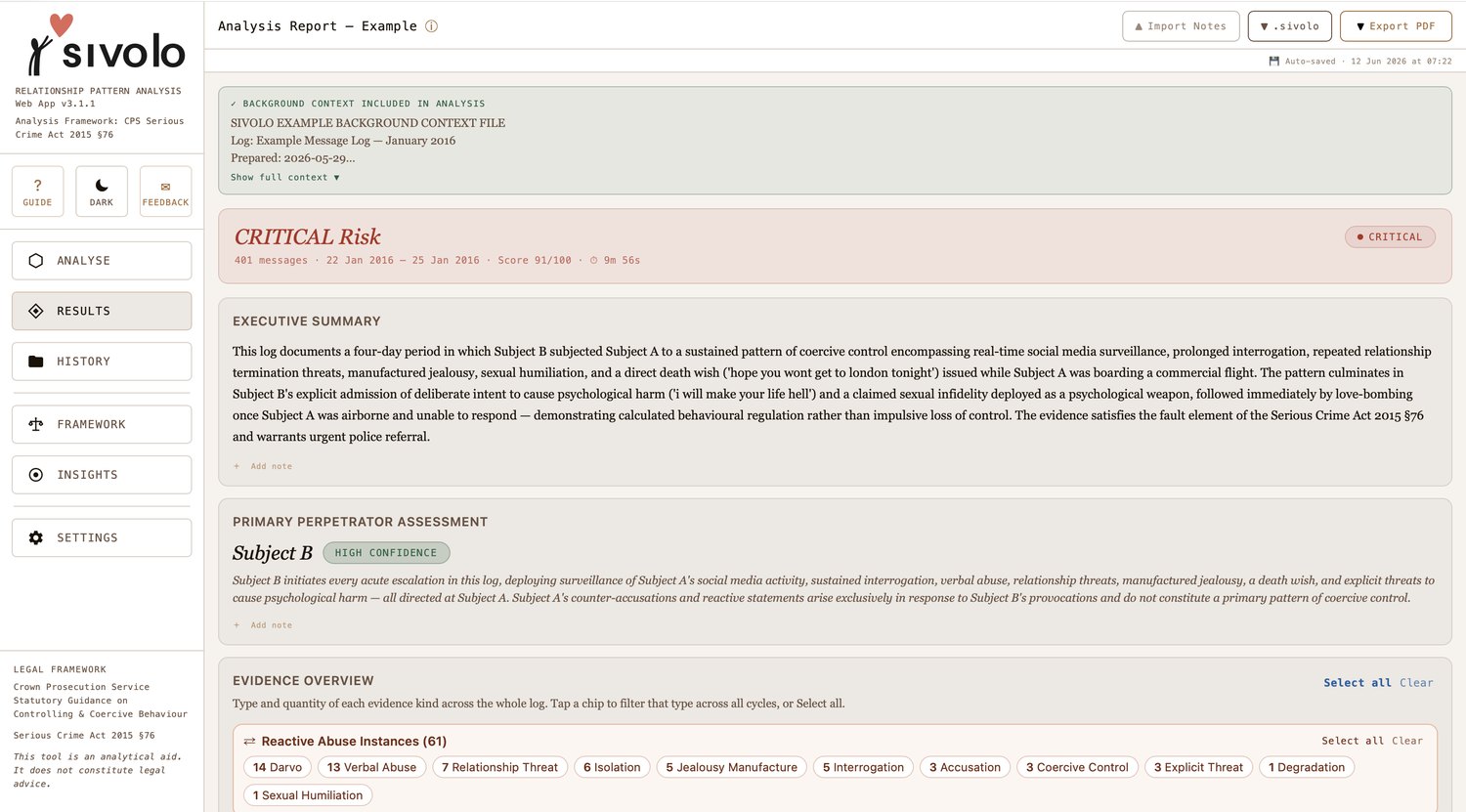This screenshot has width=1466, height=812.
Task: Click the CRITICAL risk badge
Action: (1390, 237)
